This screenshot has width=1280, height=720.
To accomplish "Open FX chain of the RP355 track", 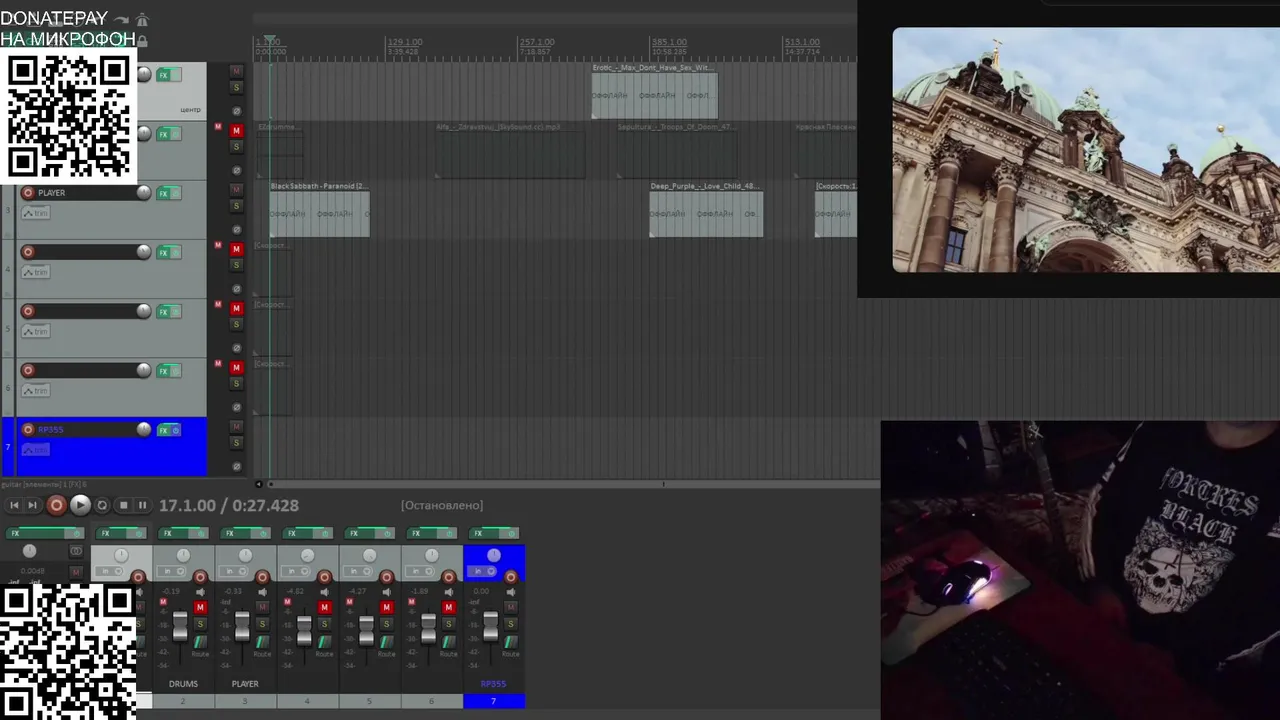I will [x=164, y=431].
